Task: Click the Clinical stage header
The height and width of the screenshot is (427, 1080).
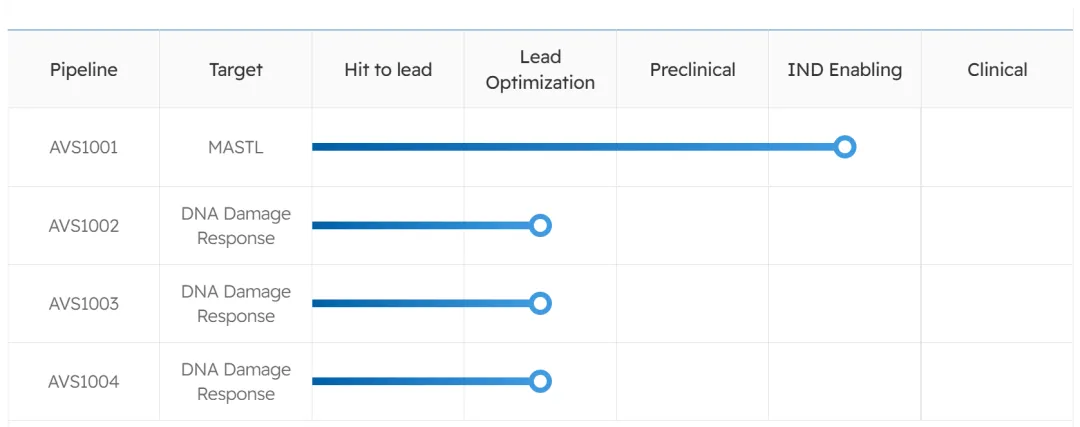Action: [x=997, y=70]
